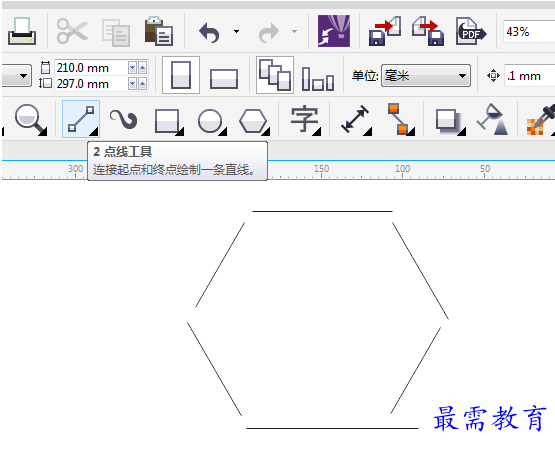Increase page width with up stepper
The height and width of the screenshot is (450, 555).
[143, 67]
